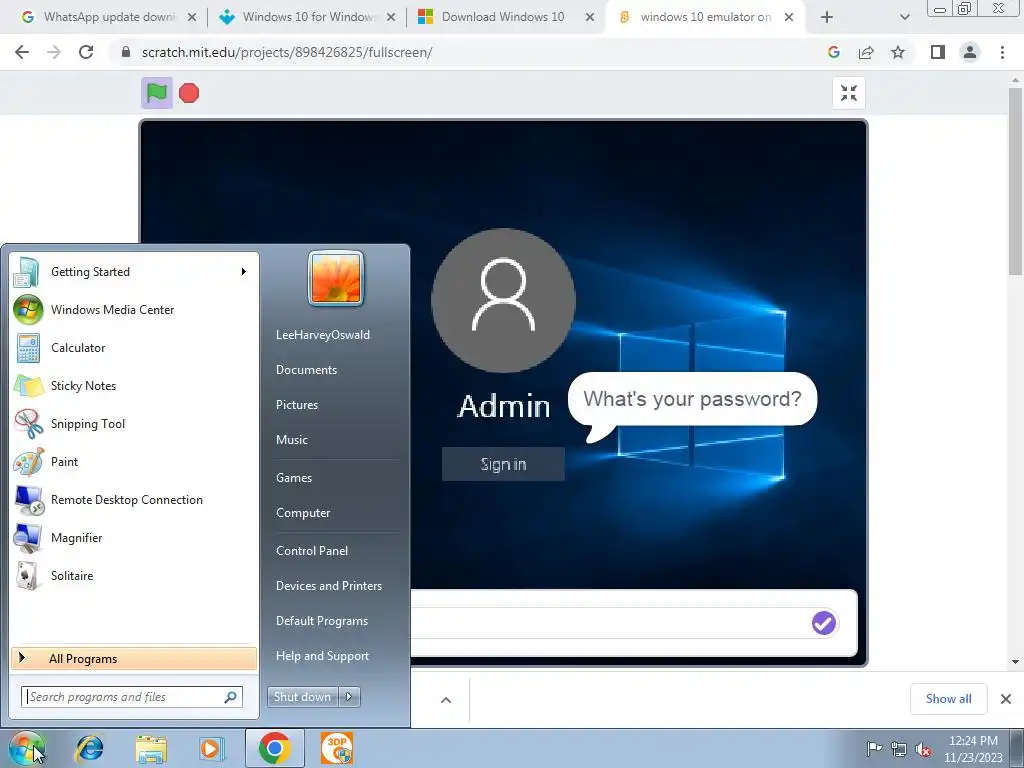The width and height of the screenshot is (1024, 768).
Task: Open LeeHarveyOswald user folder
Action: (323, 334)
